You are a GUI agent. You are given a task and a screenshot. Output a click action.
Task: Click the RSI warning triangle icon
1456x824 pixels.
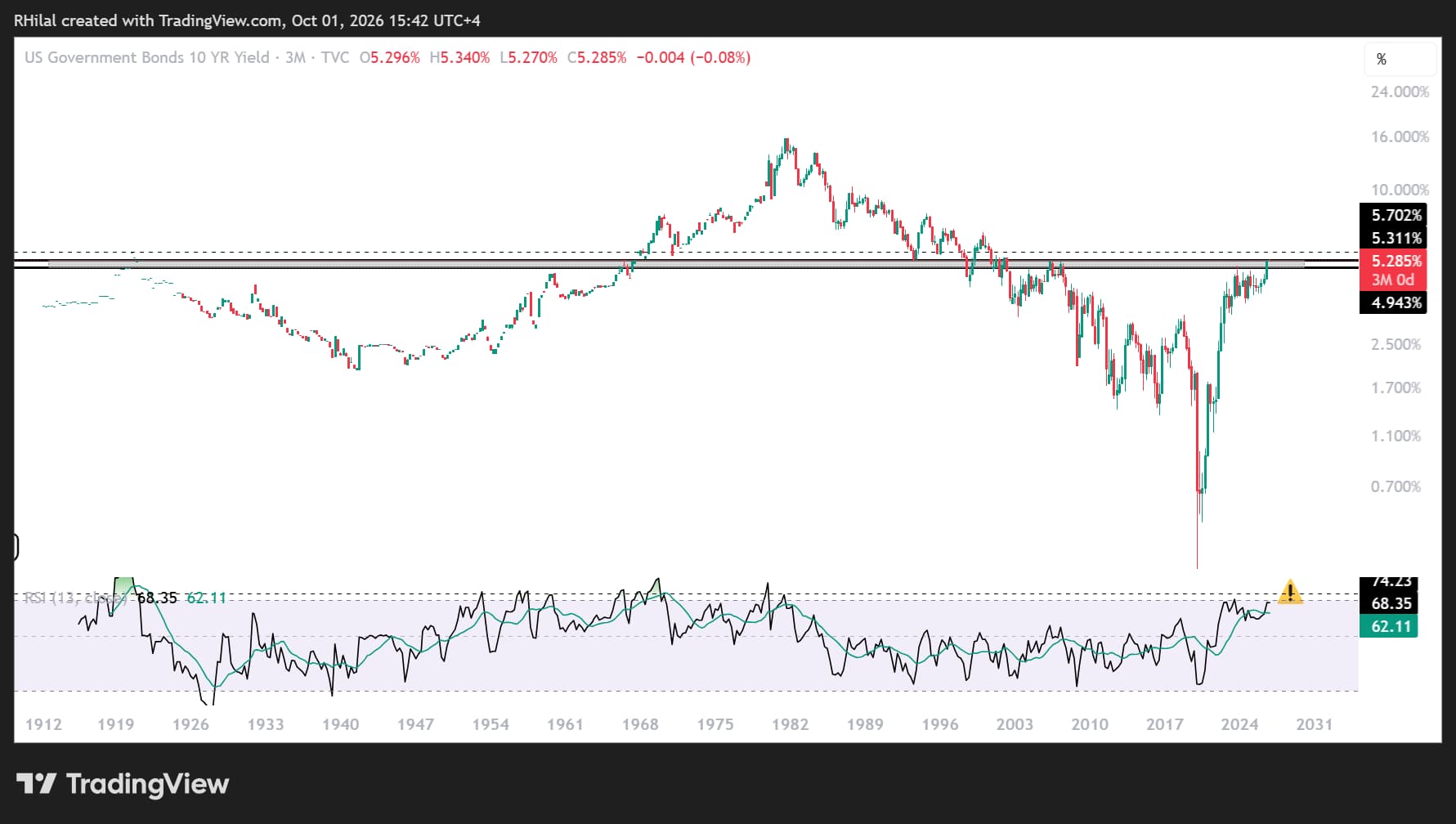1290,592
